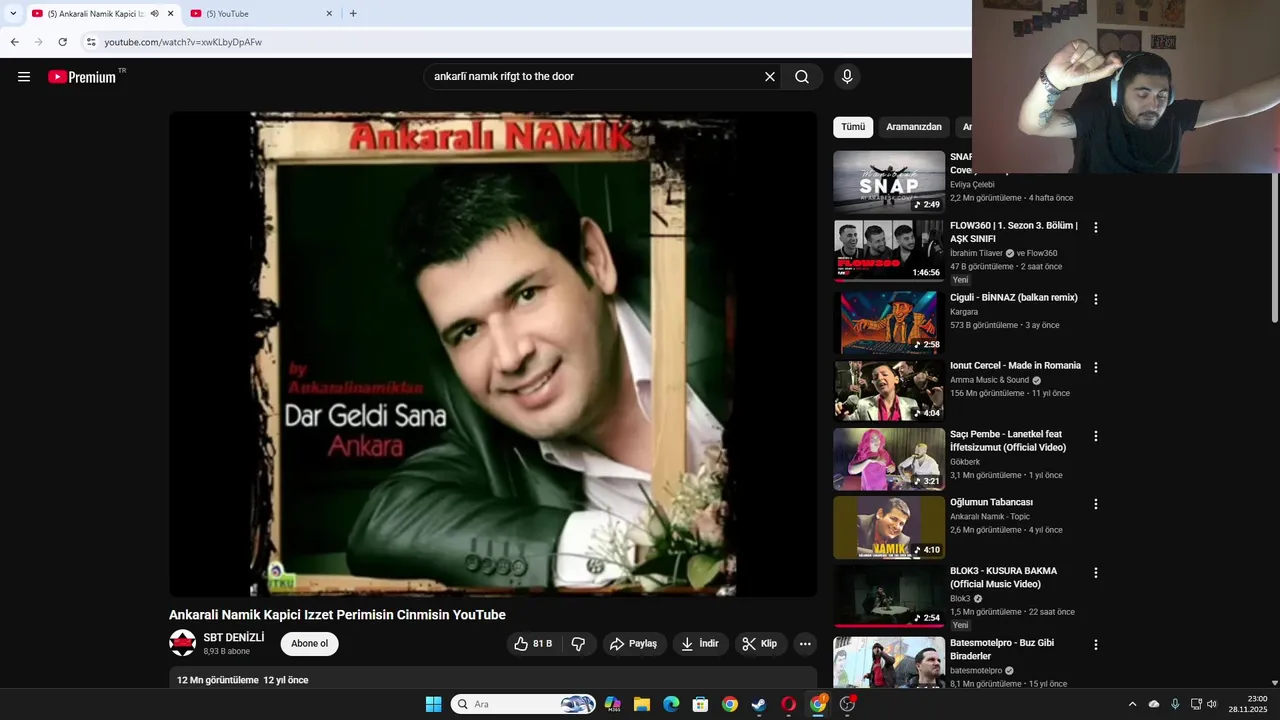Open more actions below the video
Screen dimensions: 1280x720
pos(805,644)
